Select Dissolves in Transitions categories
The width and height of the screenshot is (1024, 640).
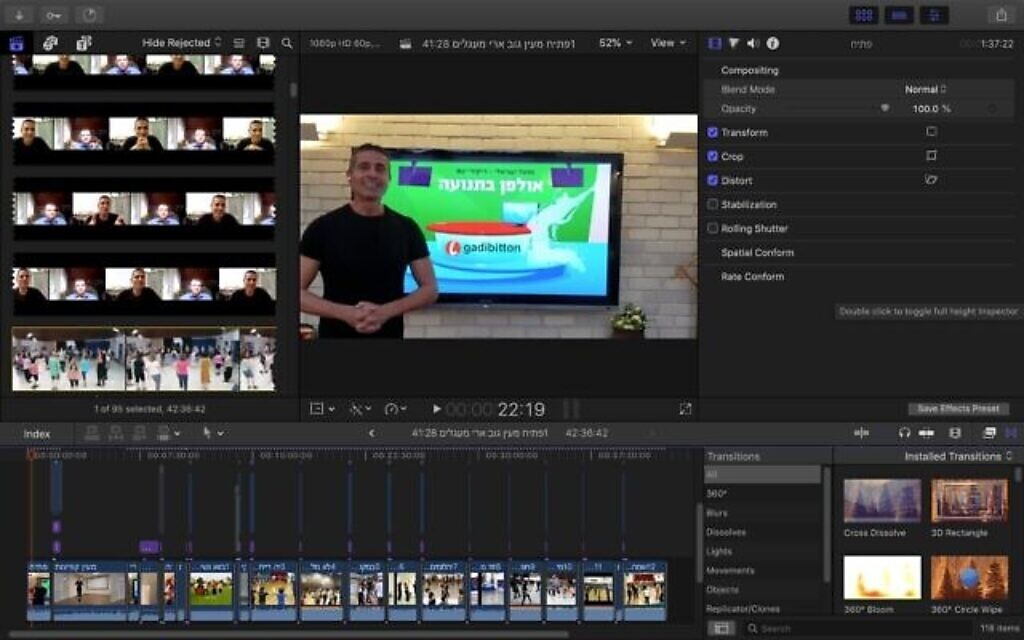coord(726,532)
